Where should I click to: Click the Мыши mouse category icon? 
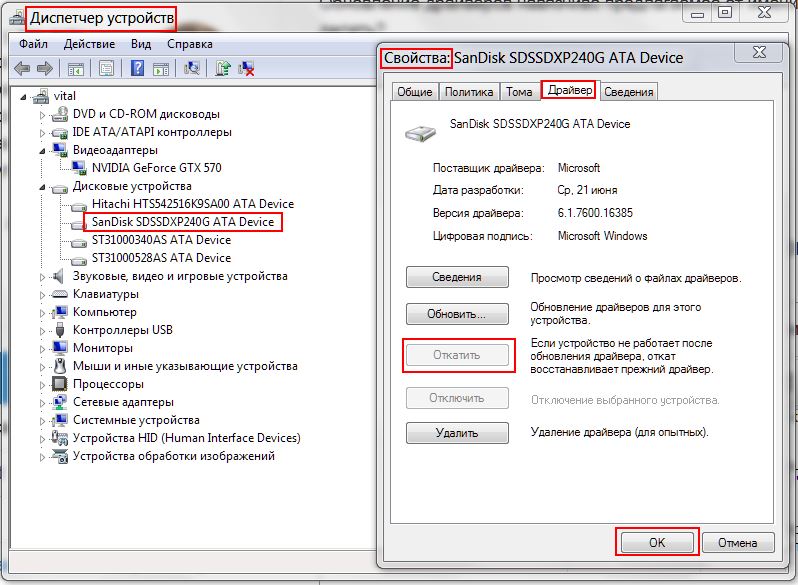(60, 366)
